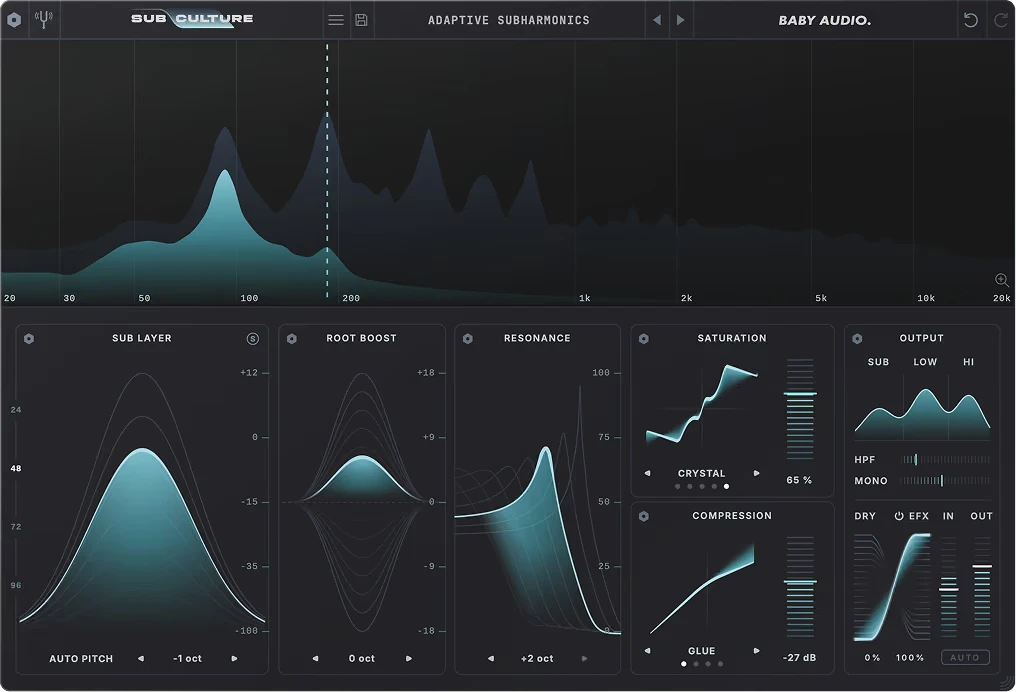1016x692 pixels.
Task: Select next Resonance octave
Action: click(x=584, y=658)
